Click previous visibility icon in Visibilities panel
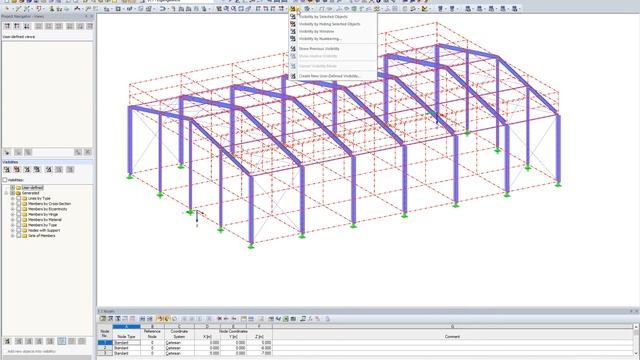Screen dimensions: 640x360 point(49,169)
